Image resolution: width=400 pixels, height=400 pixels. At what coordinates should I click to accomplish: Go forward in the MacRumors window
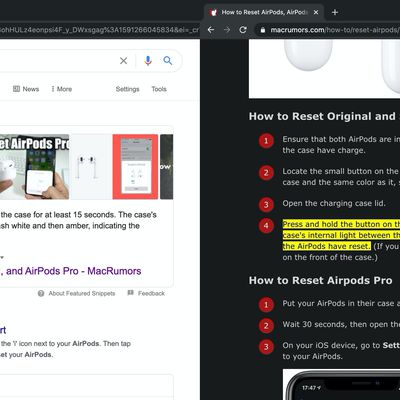click(x=227, y=30)
